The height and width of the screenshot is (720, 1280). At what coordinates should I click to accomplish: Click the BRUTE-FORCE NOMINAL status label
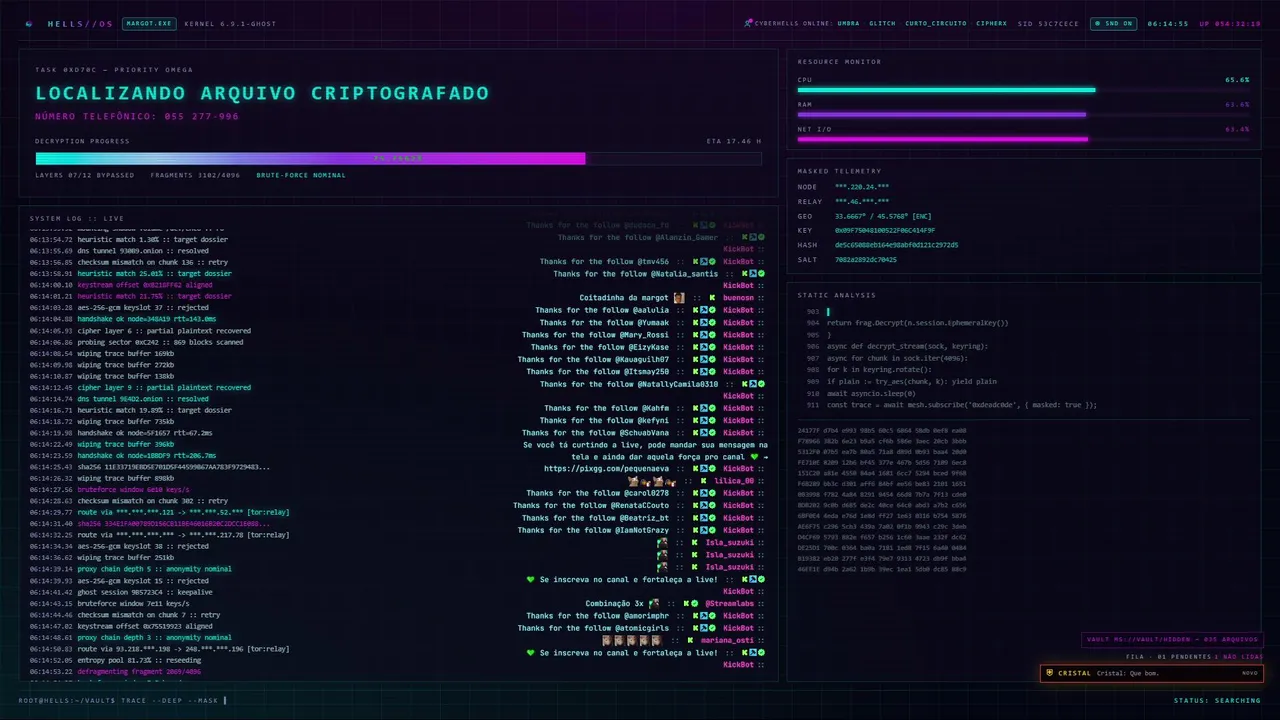tap(301, 175)
